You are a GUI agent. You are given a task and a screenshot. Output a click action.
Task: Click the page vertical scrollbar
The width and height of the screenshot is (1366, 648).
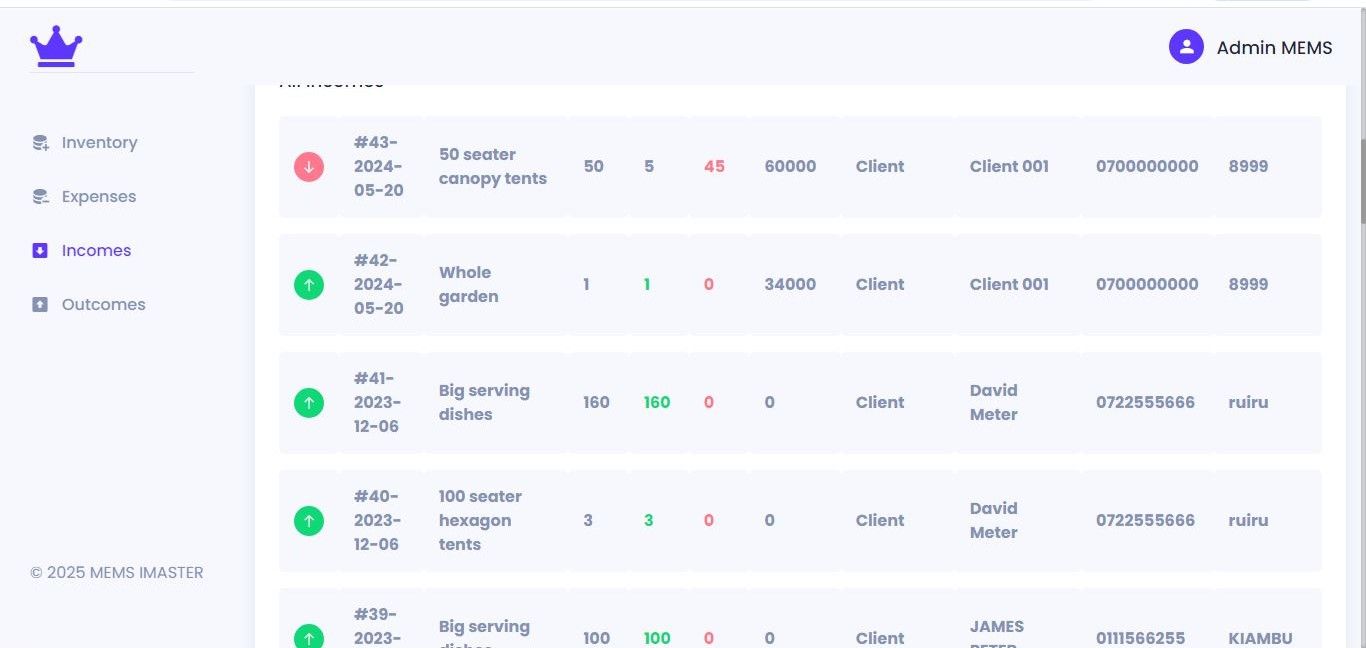tap(1361, 180)
